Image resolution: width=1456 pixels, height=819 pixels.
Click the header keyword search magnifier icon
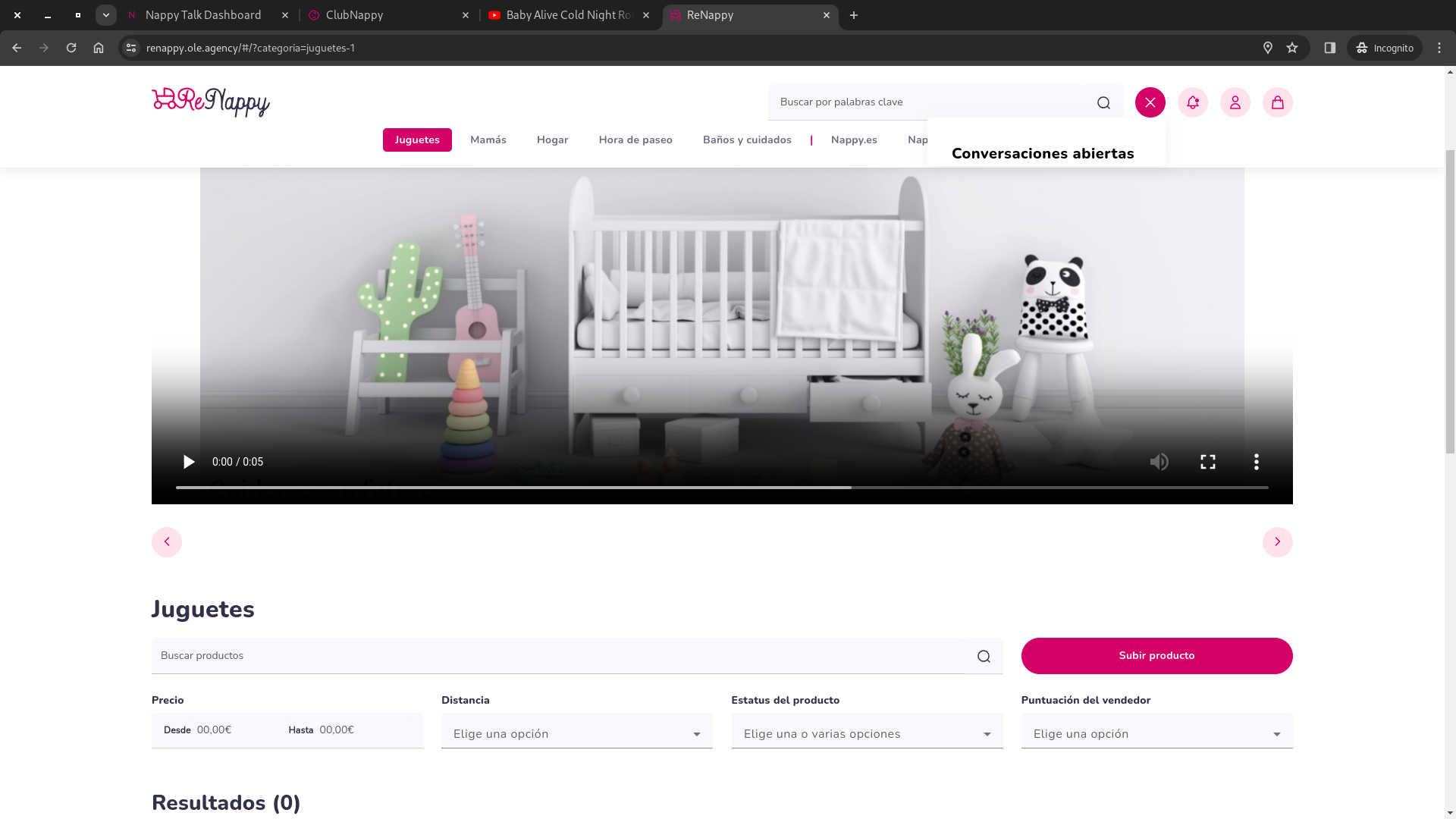pyautogui.click(x=1103, y=102)
